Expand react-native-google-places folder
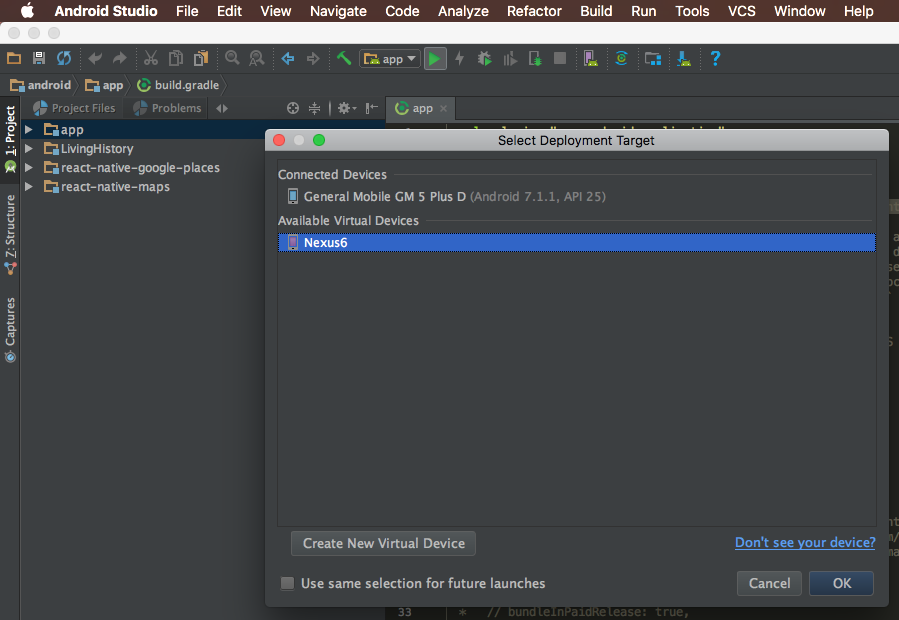This screenshot has width=899, height=620. click(x=29, y=167)
